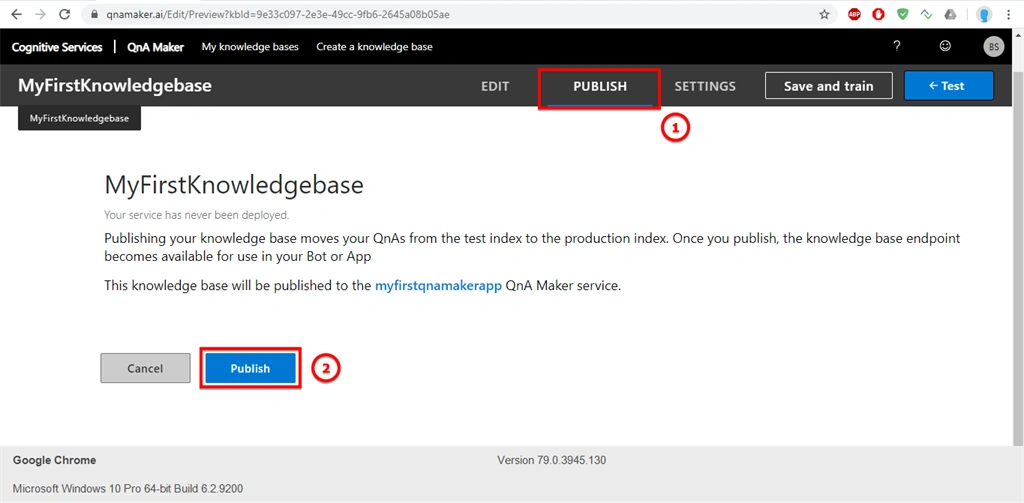The height and width of the screenshot is (503, 1024).
Task: Click the large MyFirstKnowledgebase page heading
Action: (234, 185)
